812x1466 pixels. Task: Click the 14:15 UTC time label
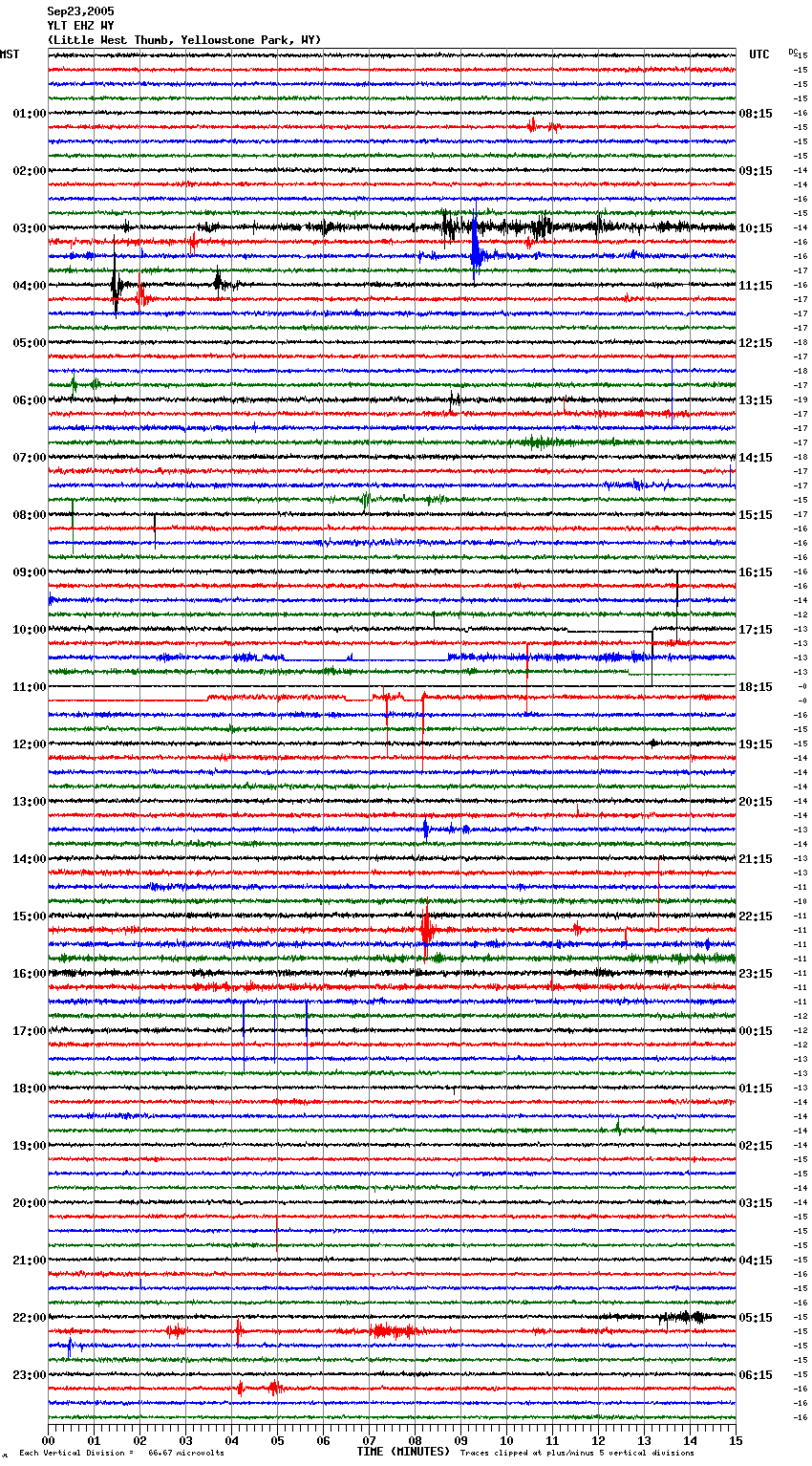(756, 458)
